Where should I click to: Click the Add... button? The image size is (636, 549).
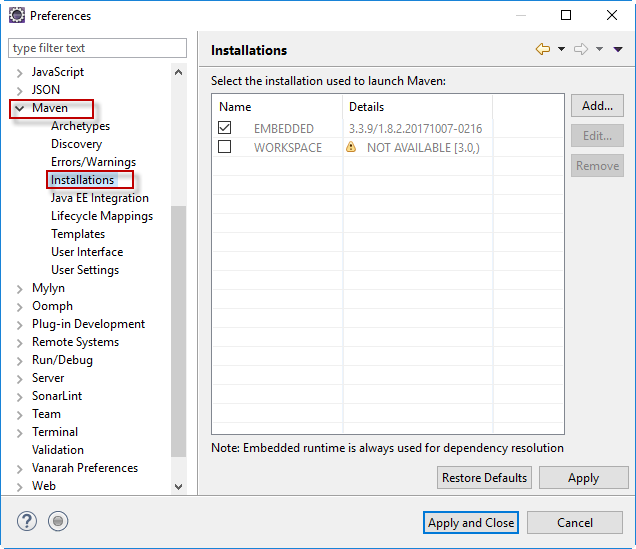click(x=597, y=106)
